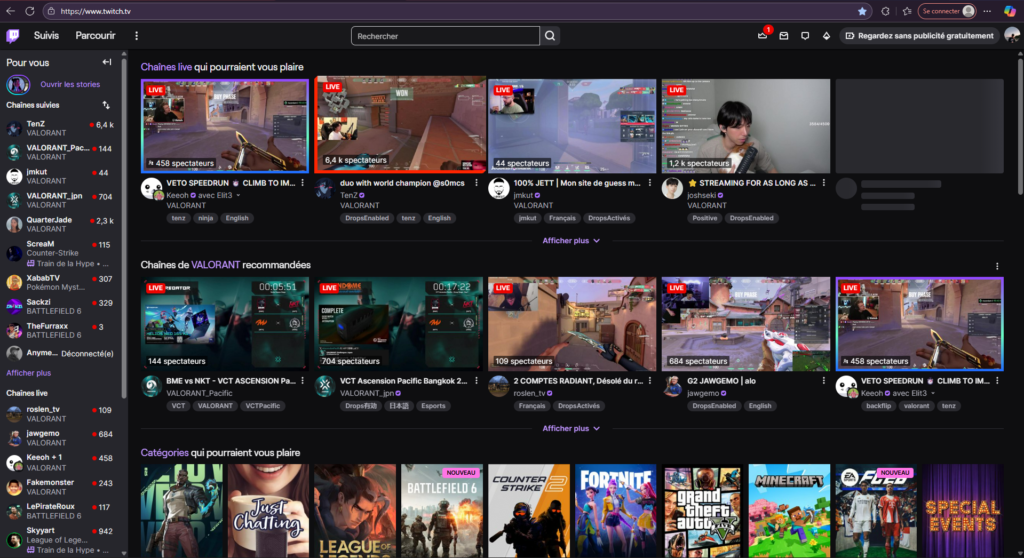
Task: Click Ouvrir les stories link
Action: pos(70,84)
